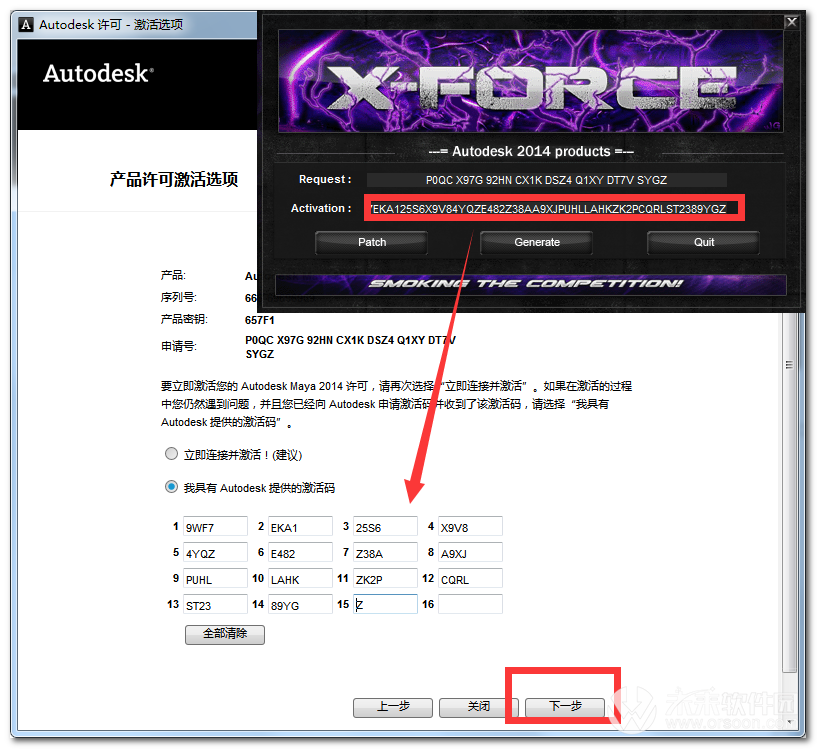Image resolution: width=817 pixels, height=749 pixels.
Task: Click the Request code field in X-Force
Action: 547,180
